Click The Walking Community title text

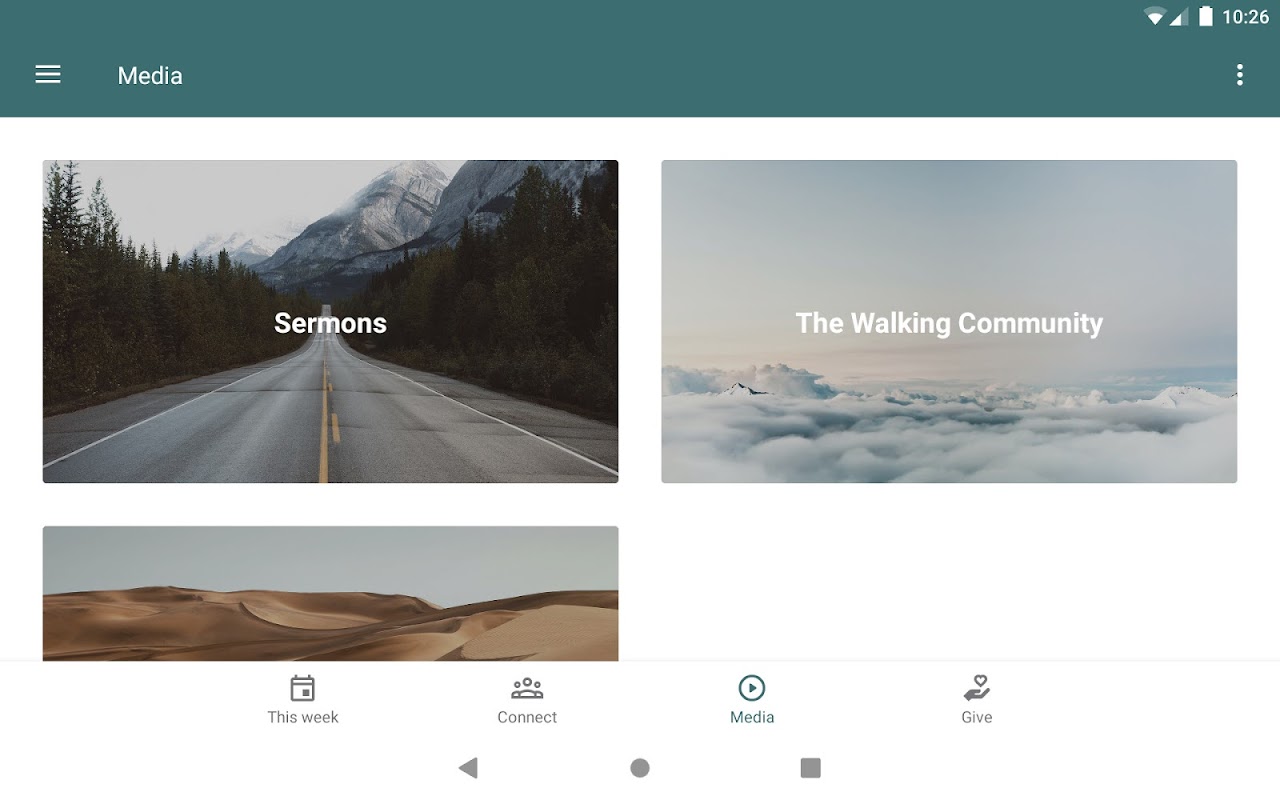(949, 323)
